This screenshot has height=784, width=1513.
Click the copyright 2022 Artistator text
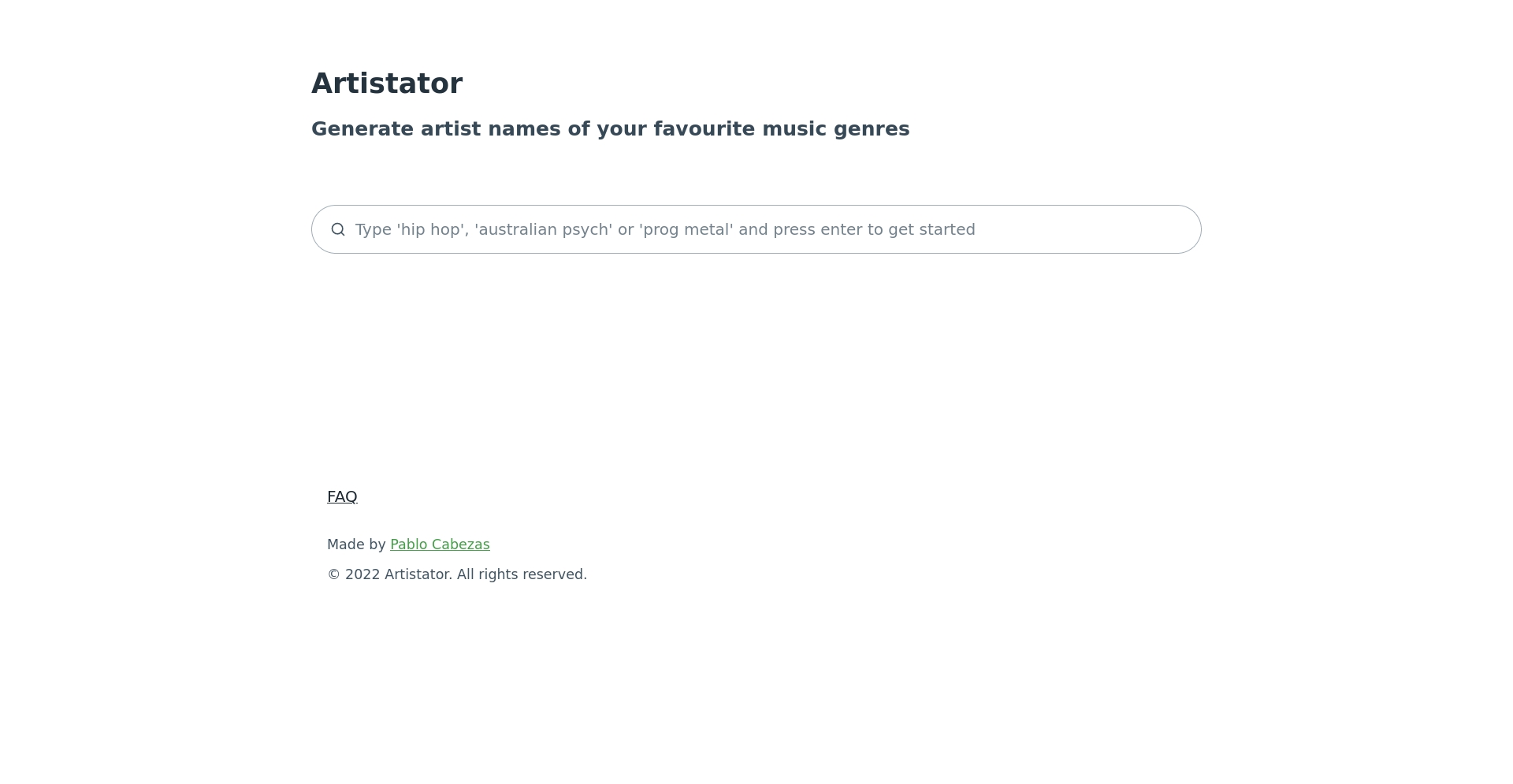[x=457, y=574]
